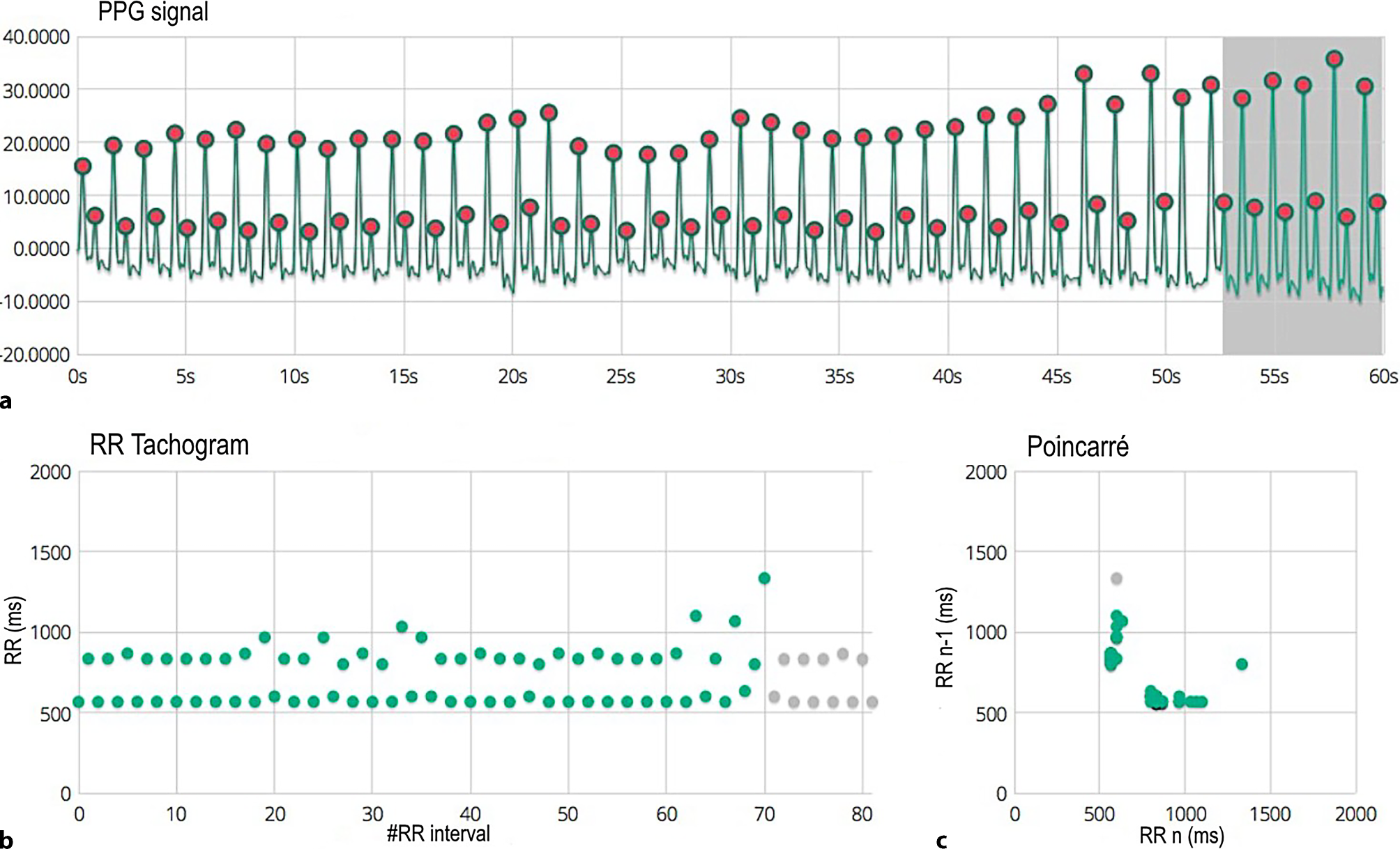Click the 80 tick on tachogram x-axis
Screen dimensions: 1400x849
point(862,814)
